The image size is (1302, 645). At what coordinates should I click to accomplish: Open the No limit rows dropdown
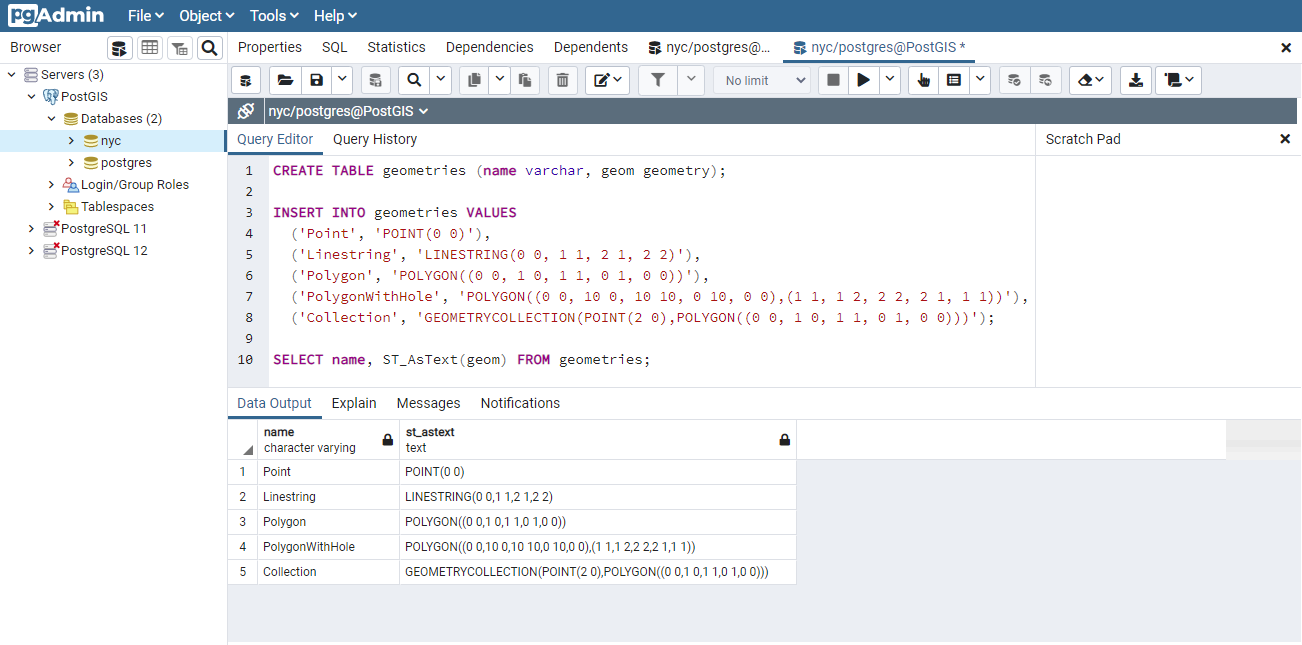[761, 81]
